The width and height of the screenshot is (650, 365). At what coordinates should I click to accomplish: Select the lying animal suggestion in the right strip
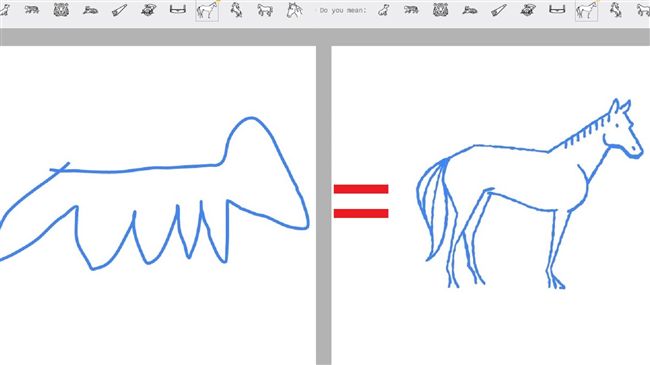(x=469, y=10)
